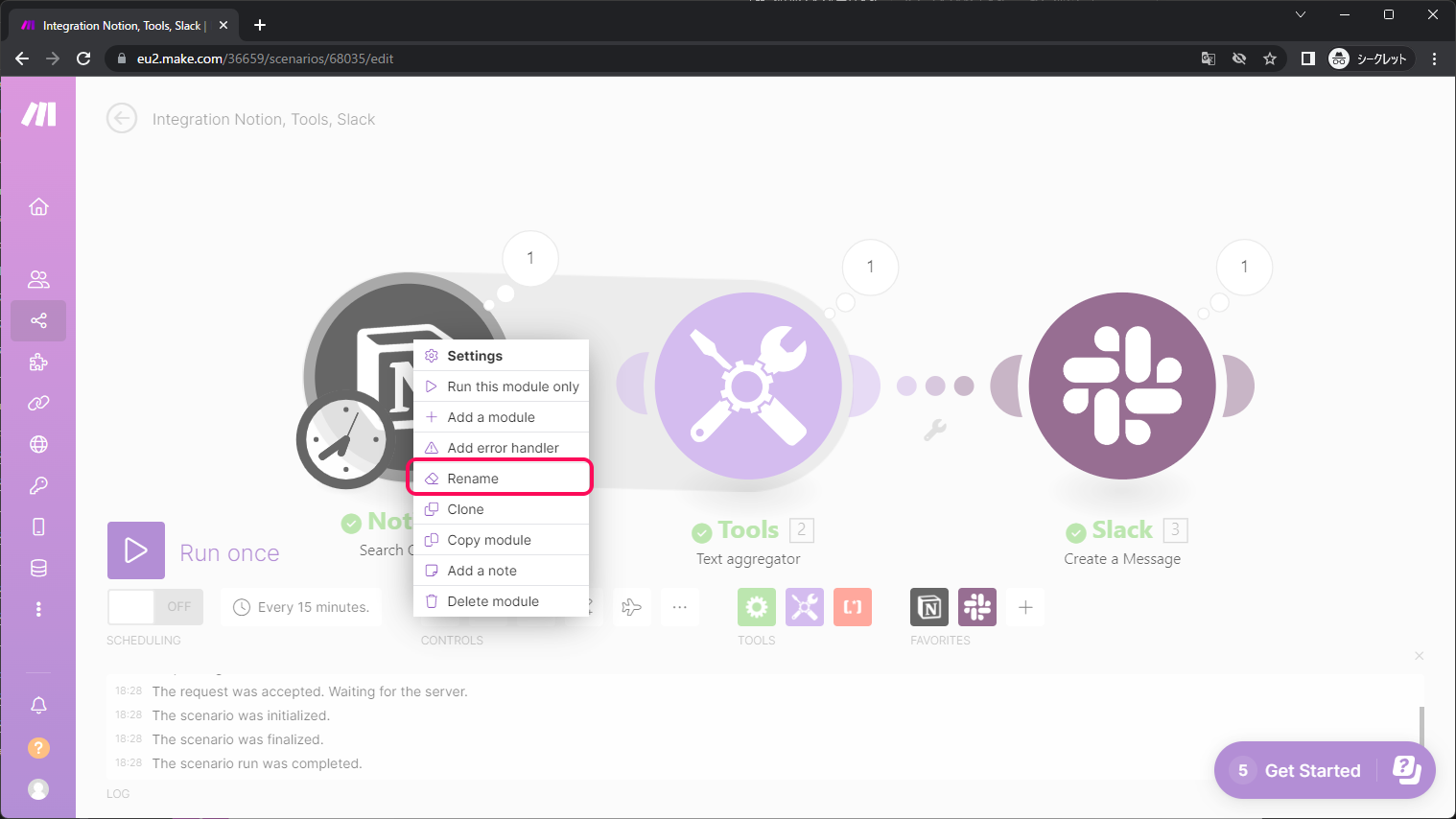
Task: Open the controls more options ellipsis
Action: coord(679,607)
